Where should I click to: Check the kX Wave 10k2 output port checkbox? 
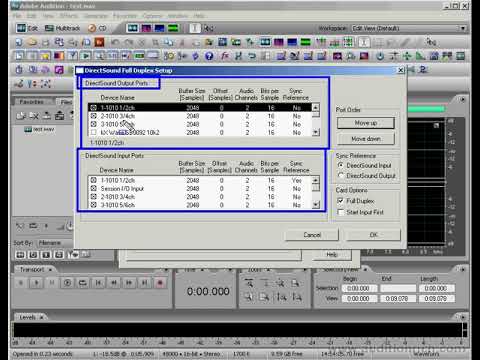coord(94,132)
